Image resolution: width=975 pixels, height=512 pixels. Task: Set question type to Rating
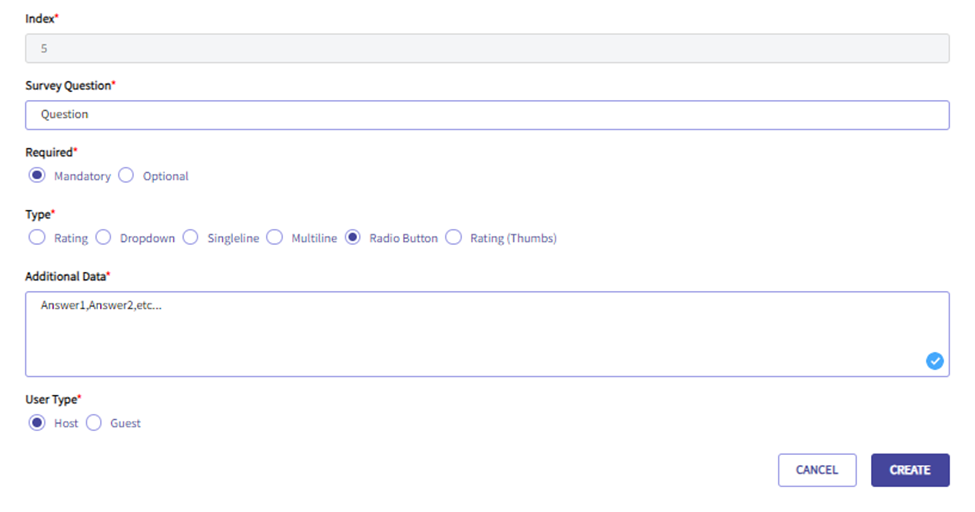coord(37,238)
